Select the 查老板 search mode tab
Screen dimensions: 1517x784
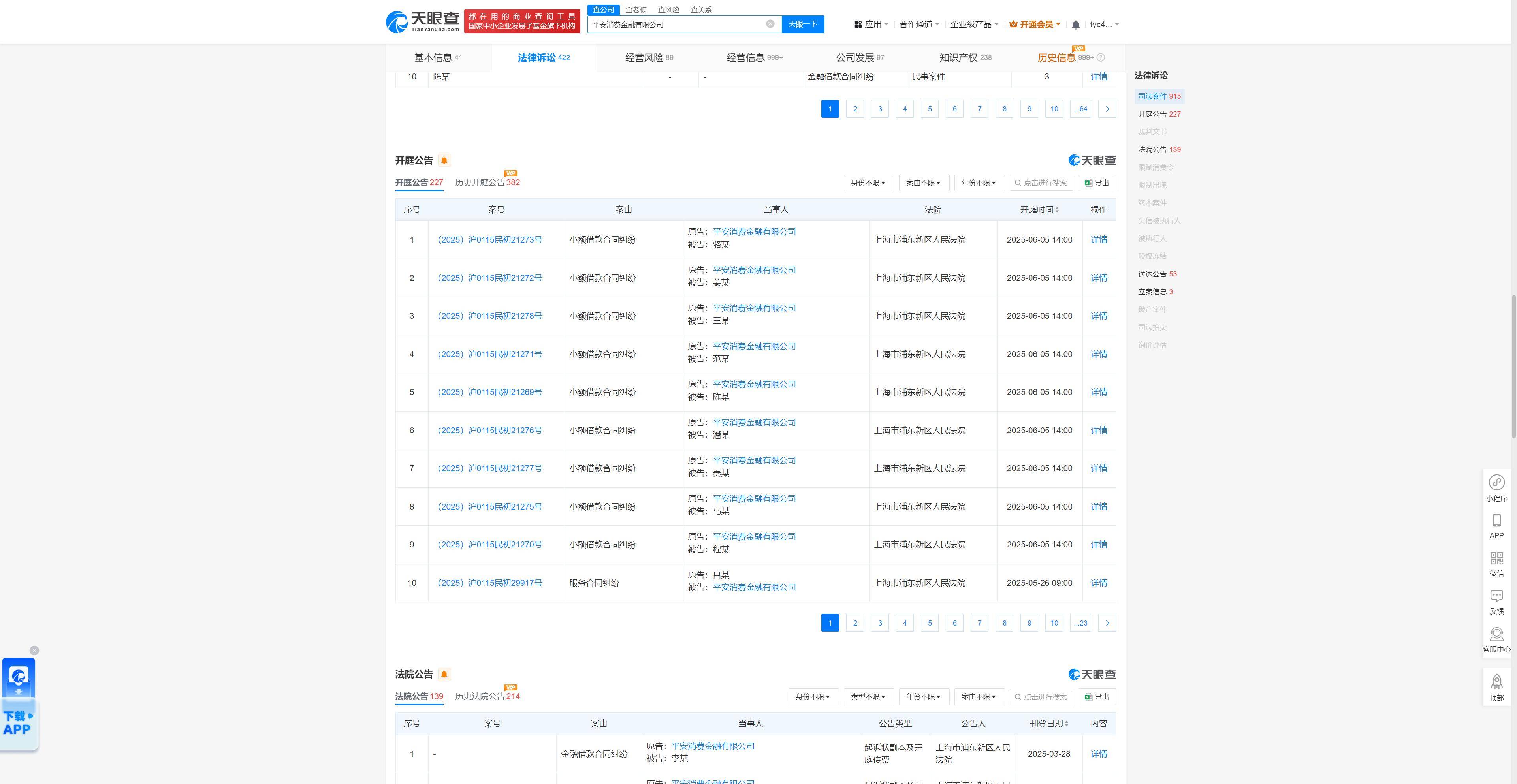point(635,9)
